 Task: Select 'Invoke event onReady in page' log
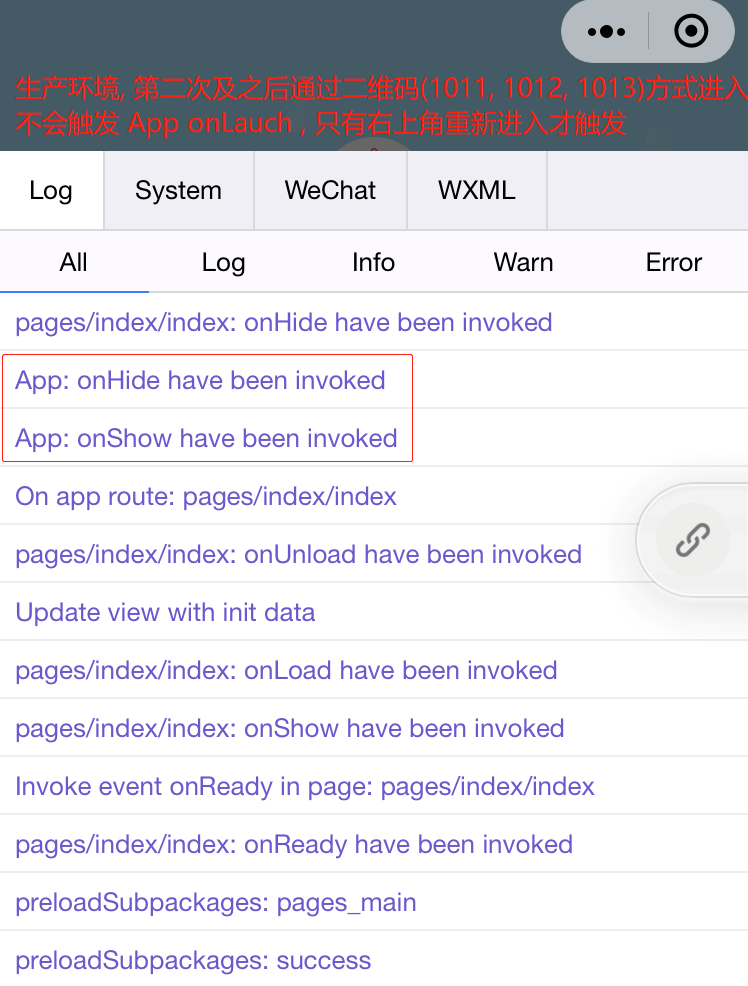click(374, 786)
